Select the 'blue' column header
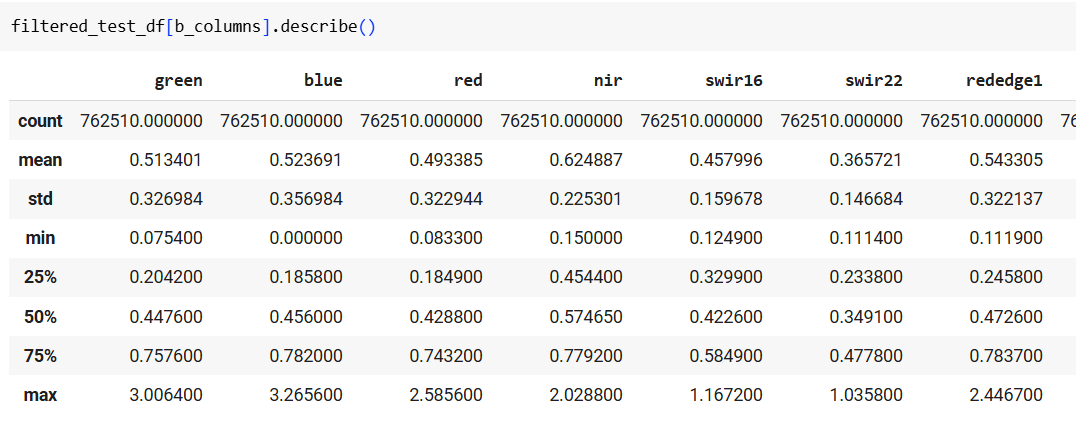This screenshot has height=422, width=1076. click(x=323, y=81)
